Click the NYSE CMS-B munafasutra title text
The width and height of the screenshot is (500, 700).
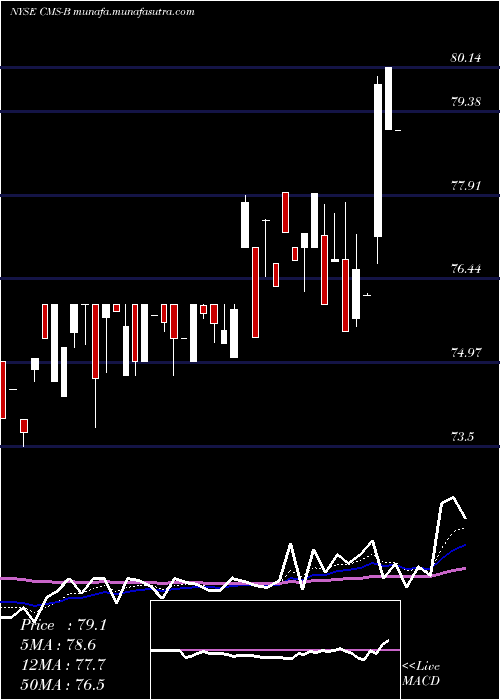point(102,12)
